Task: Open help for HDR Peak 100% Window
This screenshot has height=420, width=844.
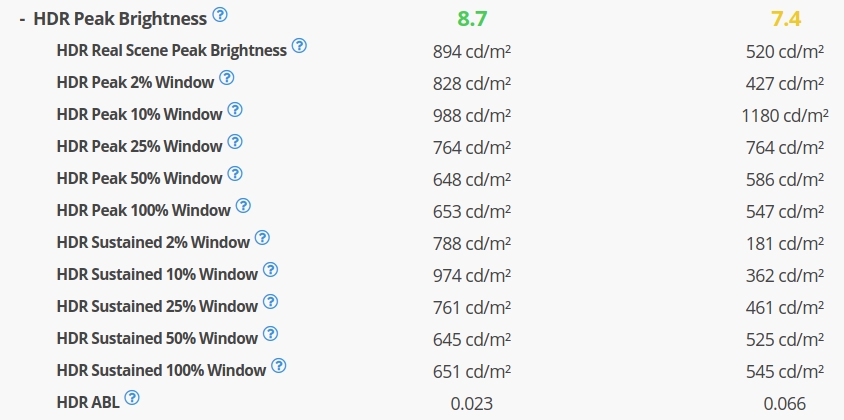Action: coord(243,207)
